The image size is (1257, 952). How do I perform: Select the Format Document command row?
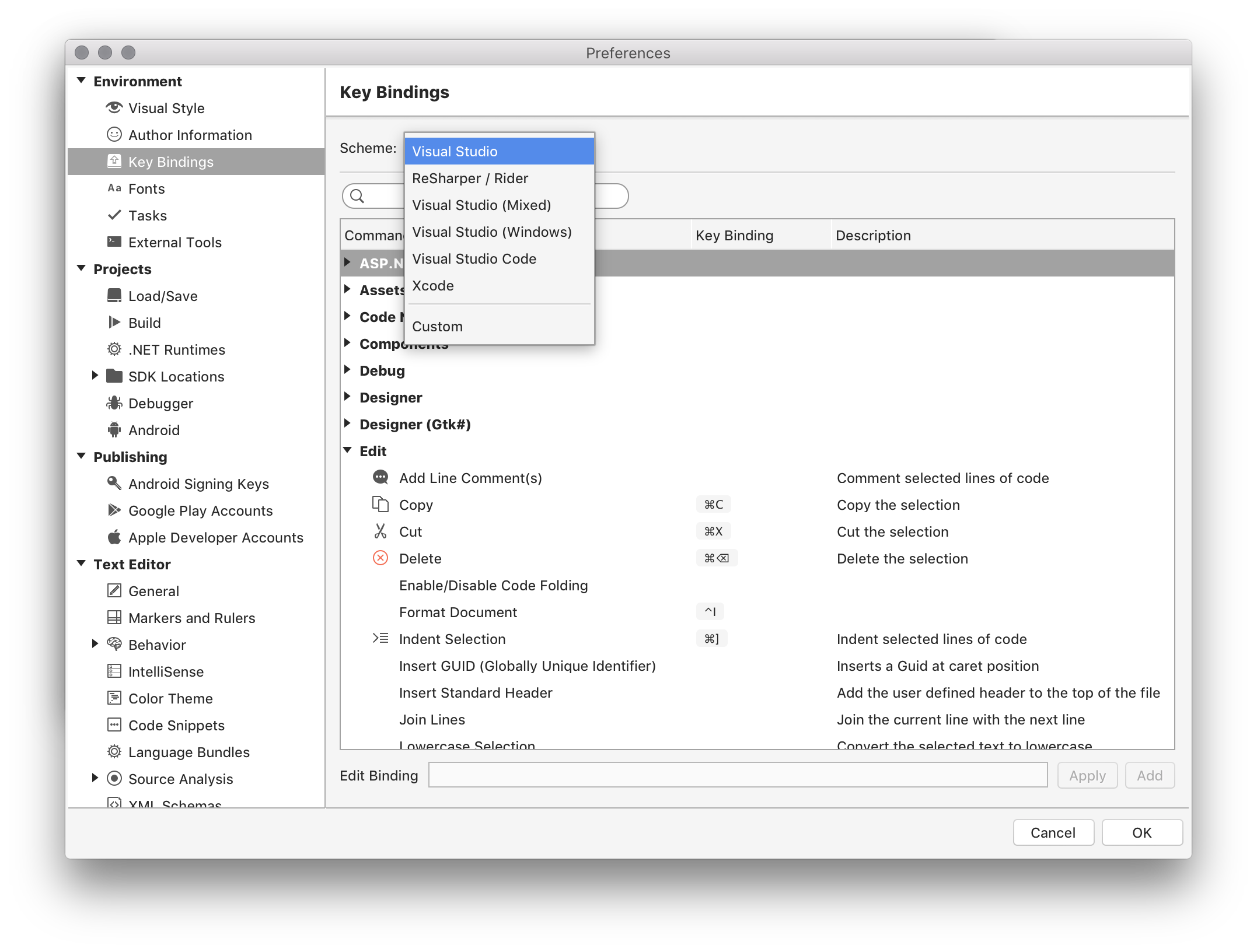tap(757, 612)
